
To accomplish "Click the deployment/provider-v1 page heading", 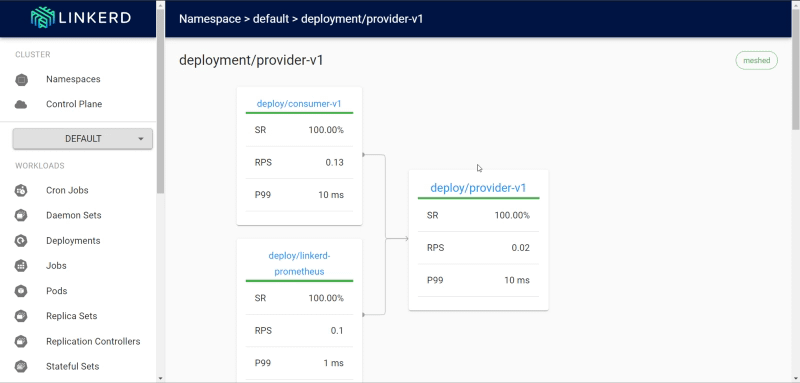I will click(x=251, y=60).
